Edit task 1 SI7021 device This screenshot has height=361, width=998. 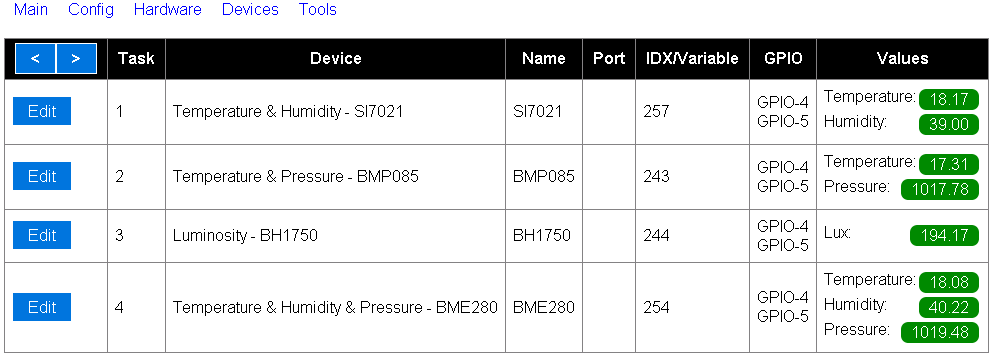click(x=42, y=111)
